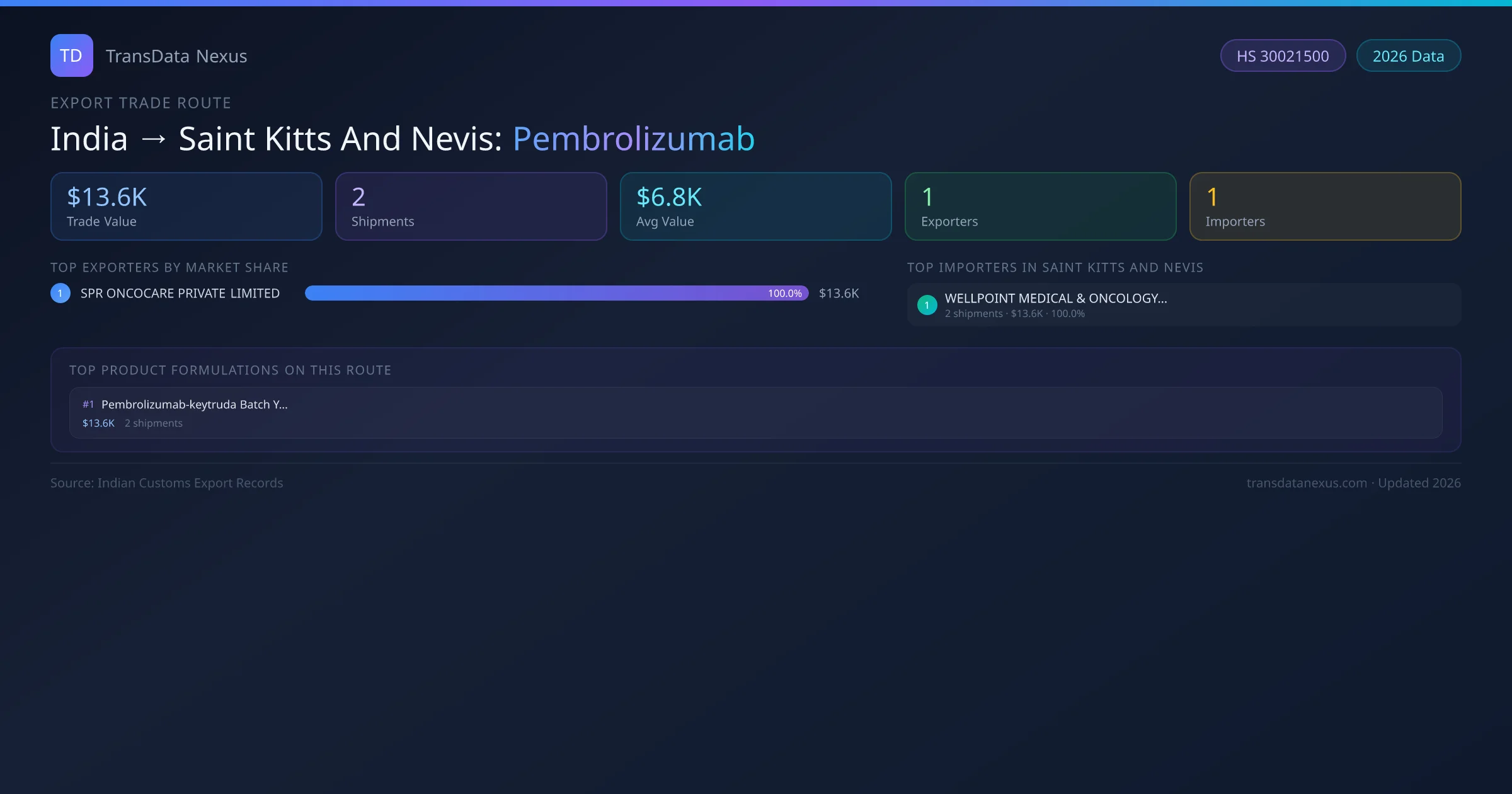Click the $13.6K exporter value label
Image resolution: width=1512 pixels, height=794 pixels.
839,293
